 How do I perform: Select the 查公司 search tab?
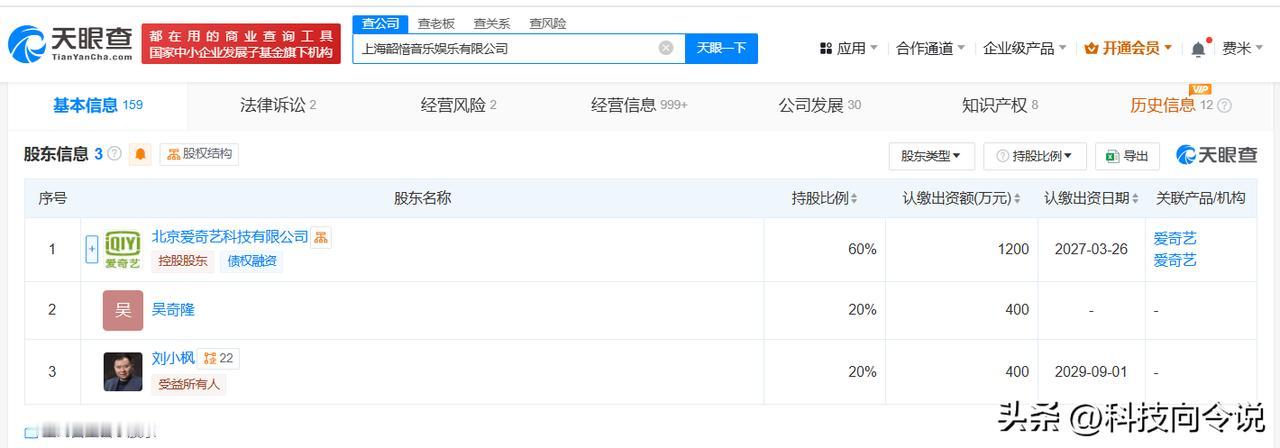[381, 23]
